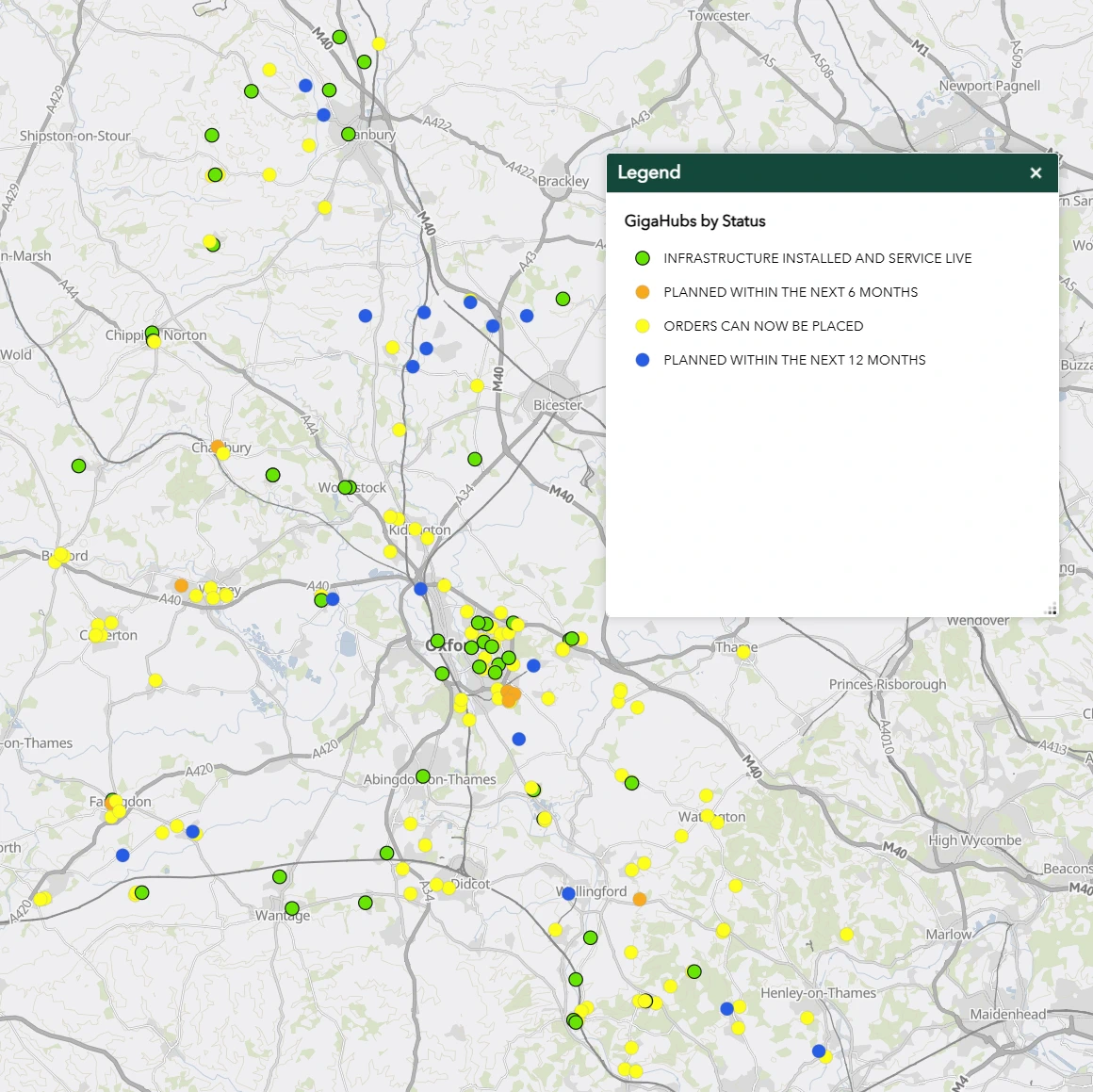Viewport: 1093px width, 1092px height.
Task: Click the 'Legend' panel title bar text
Action: 648,172
